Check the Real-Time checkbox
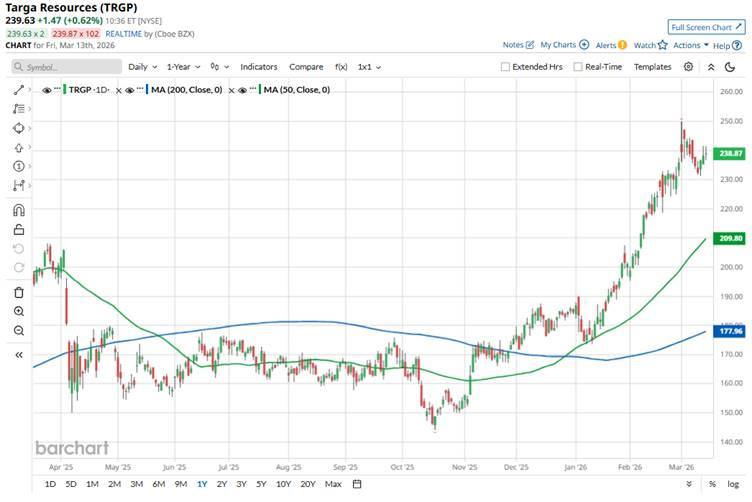The height and width of the screenshot is (502, 752). click(578, 67)
